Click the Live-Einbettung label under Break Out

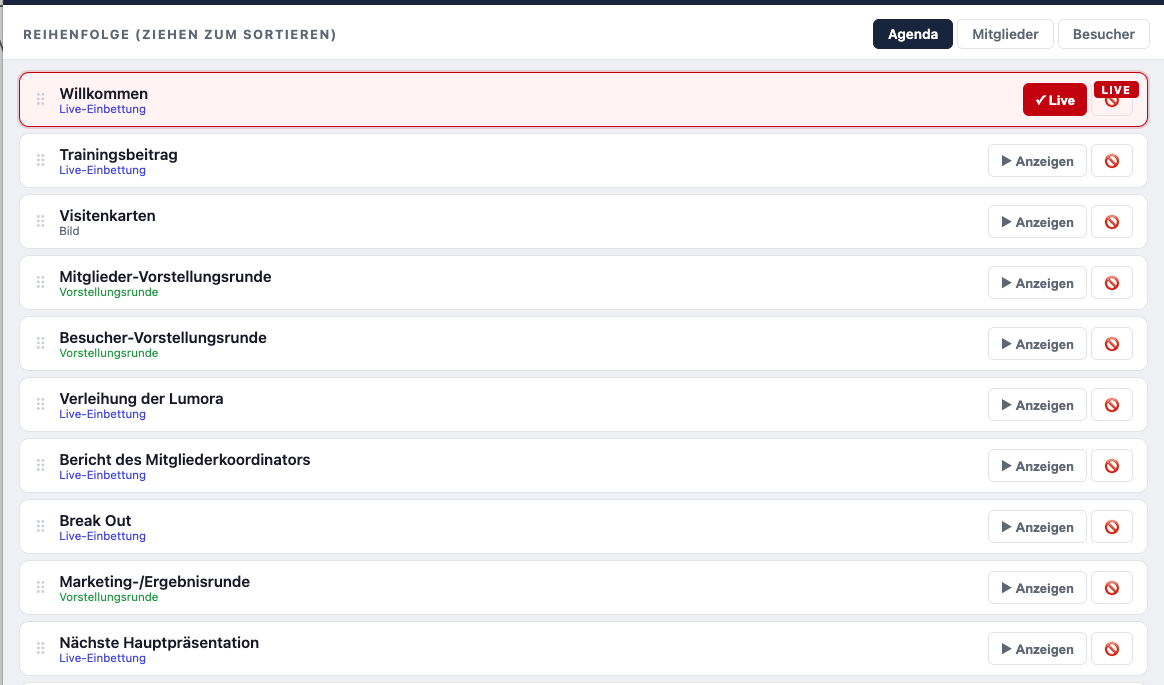pos(102,536)
